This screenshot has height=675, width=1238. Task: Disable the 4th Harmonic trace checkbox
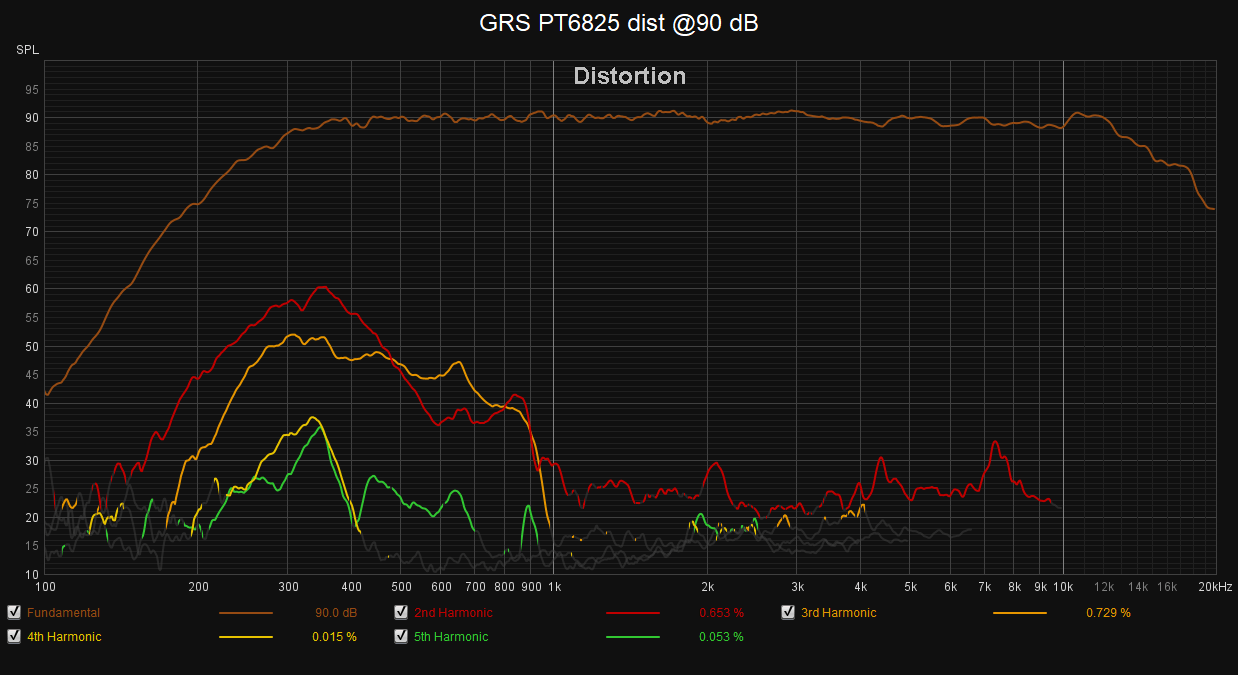tap(14, 636)
